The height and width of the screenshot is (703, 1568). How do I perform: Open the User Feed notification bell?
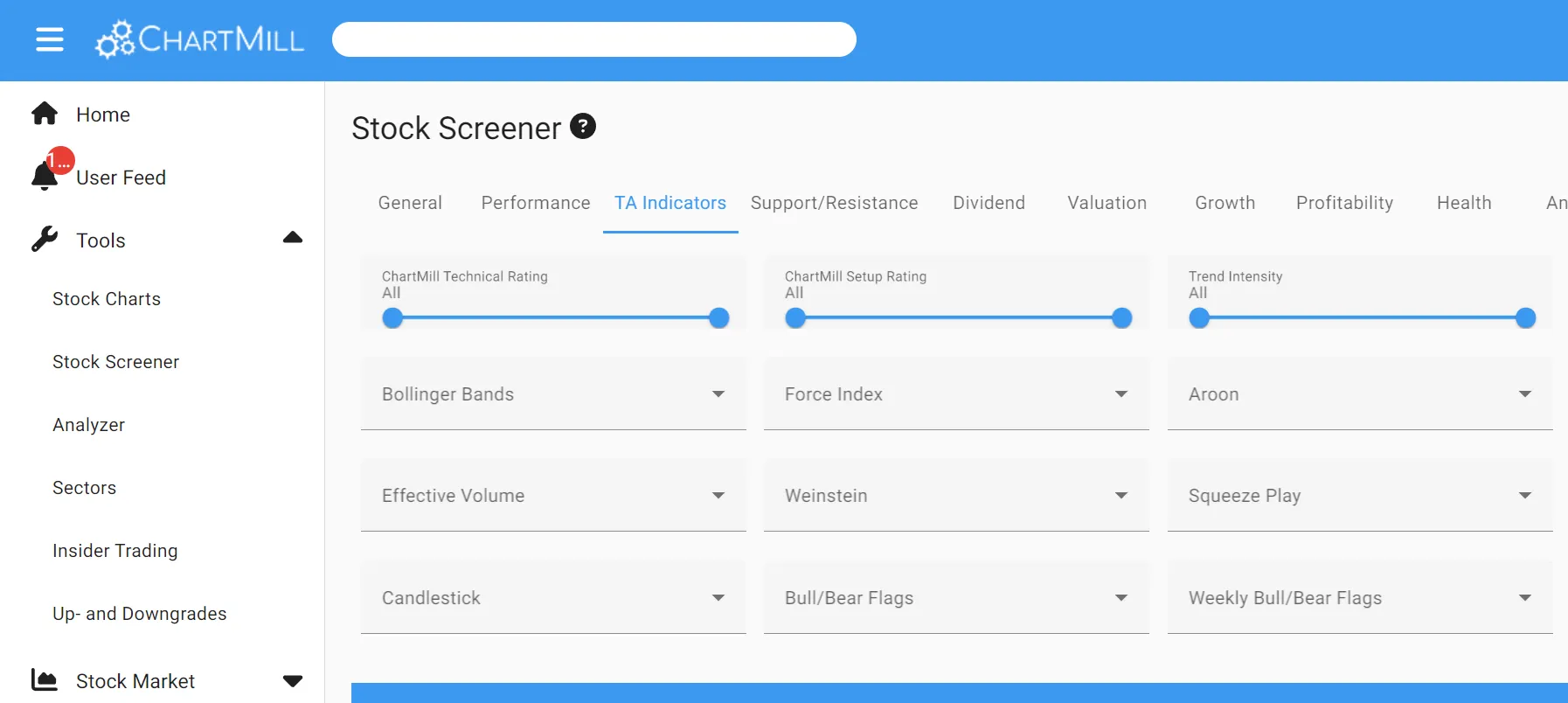pyautogui.click(x=45, y=176)
